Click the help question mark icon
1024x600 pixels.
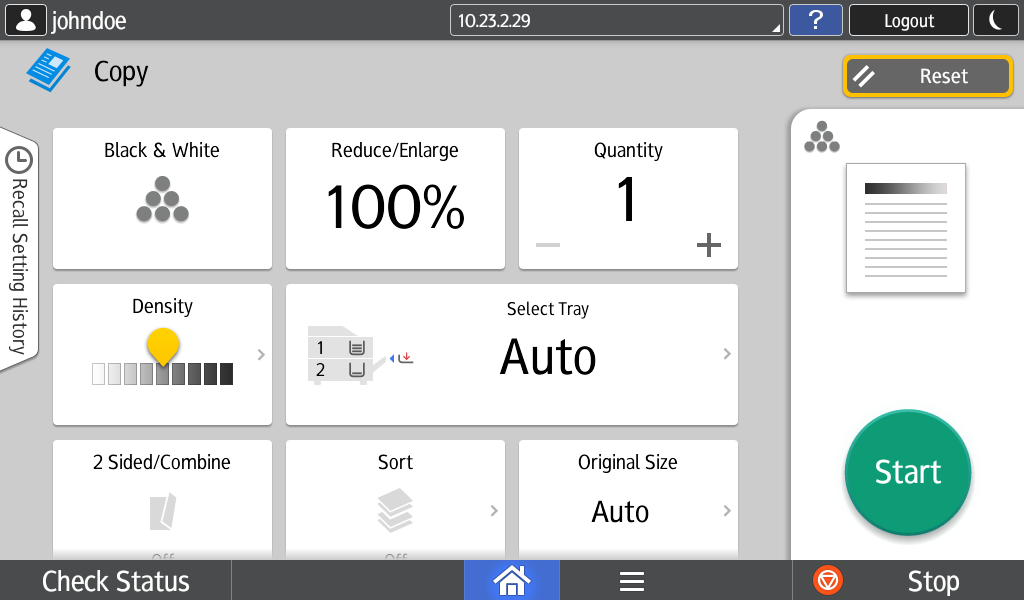(x=815, y=20)
